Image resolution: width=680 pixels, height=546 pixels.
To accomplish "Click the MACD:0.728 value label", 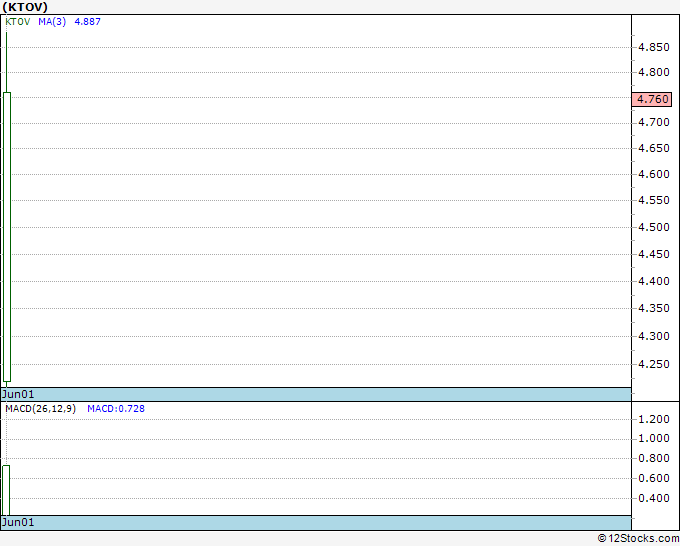I will click(116, 409).
